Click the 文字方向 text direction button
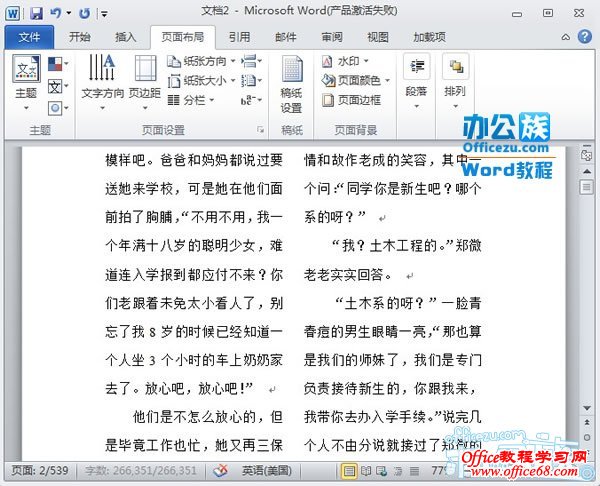Viewport: 600px width, 486px height. [x=102, y=83]
